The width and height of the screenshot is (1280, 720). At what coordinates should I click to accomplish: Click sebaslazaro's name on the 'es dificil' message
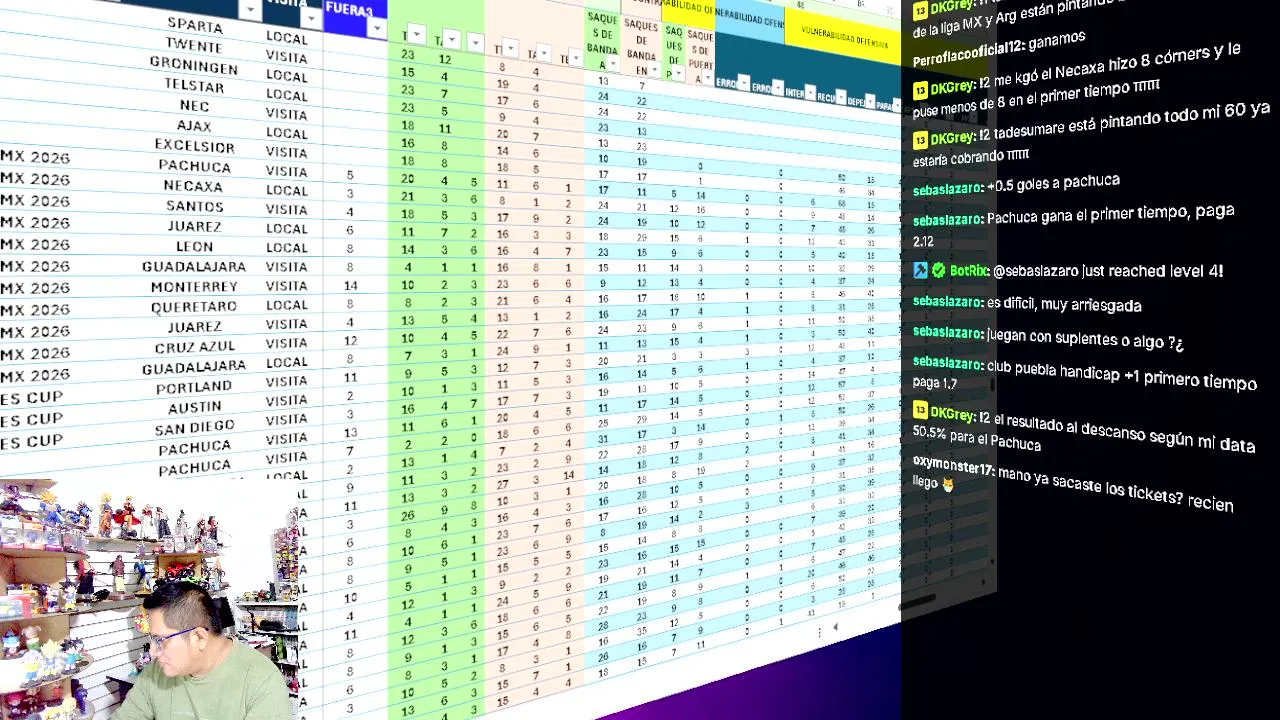pyautogui.click(x=947, y=301)
